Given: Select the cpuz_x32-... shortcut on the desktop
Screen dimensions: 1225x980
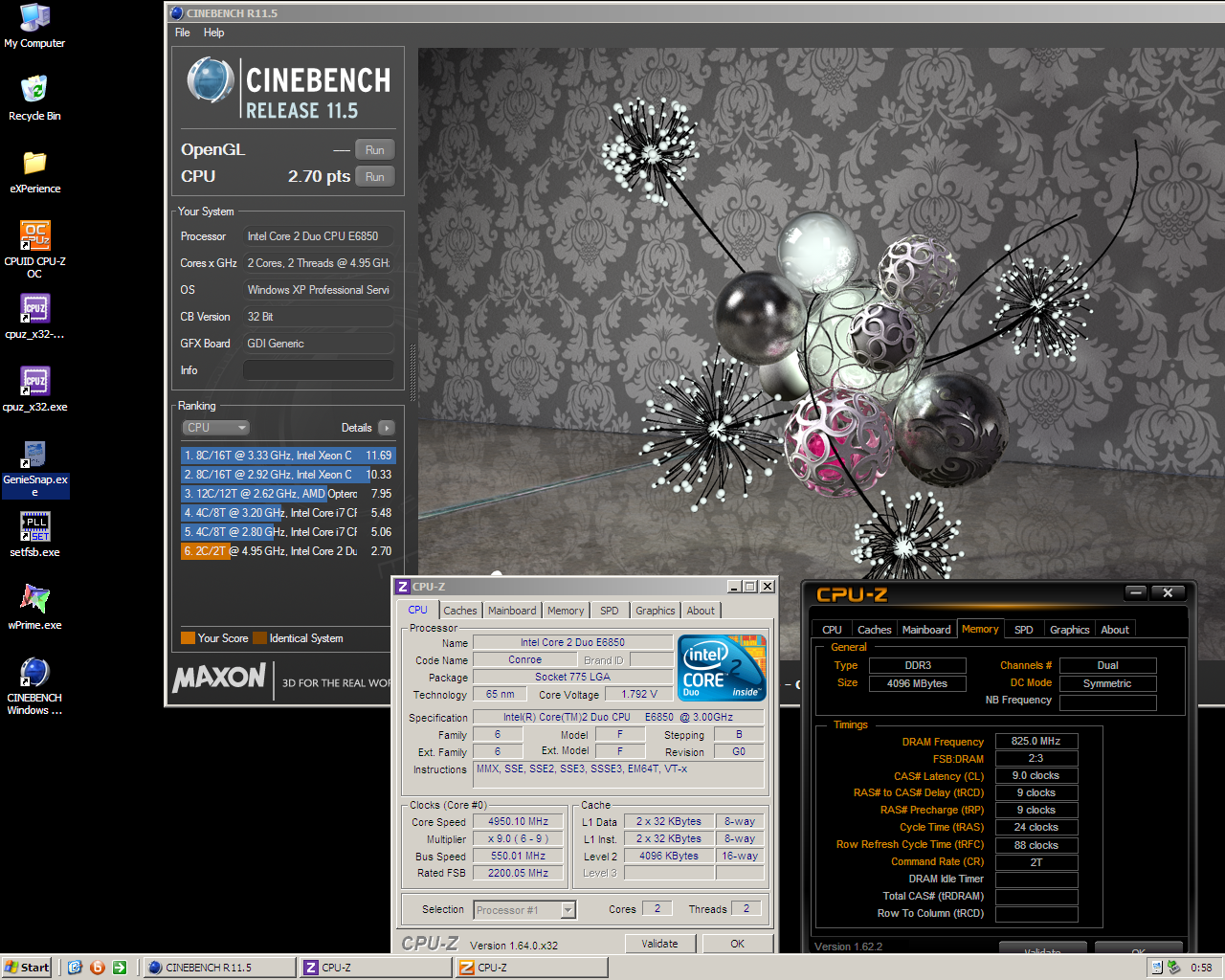Looking at the screenshot, I should click(34, 317).
